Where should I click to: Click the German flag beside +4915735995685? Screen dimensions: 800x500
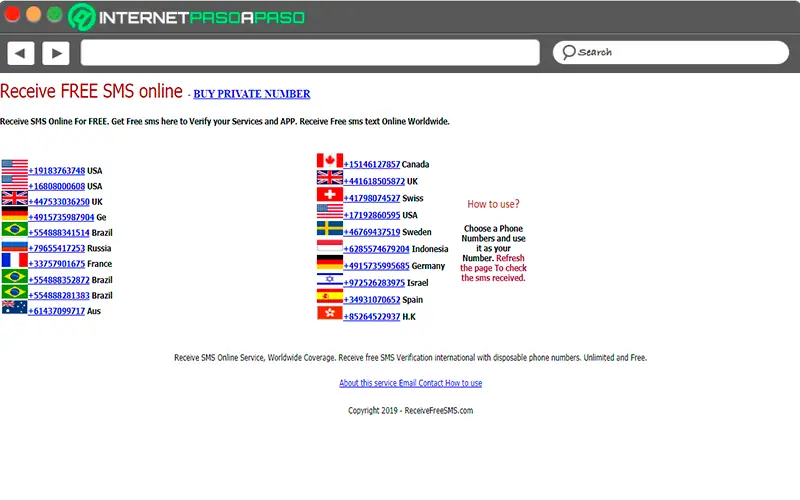pos(330,262)
